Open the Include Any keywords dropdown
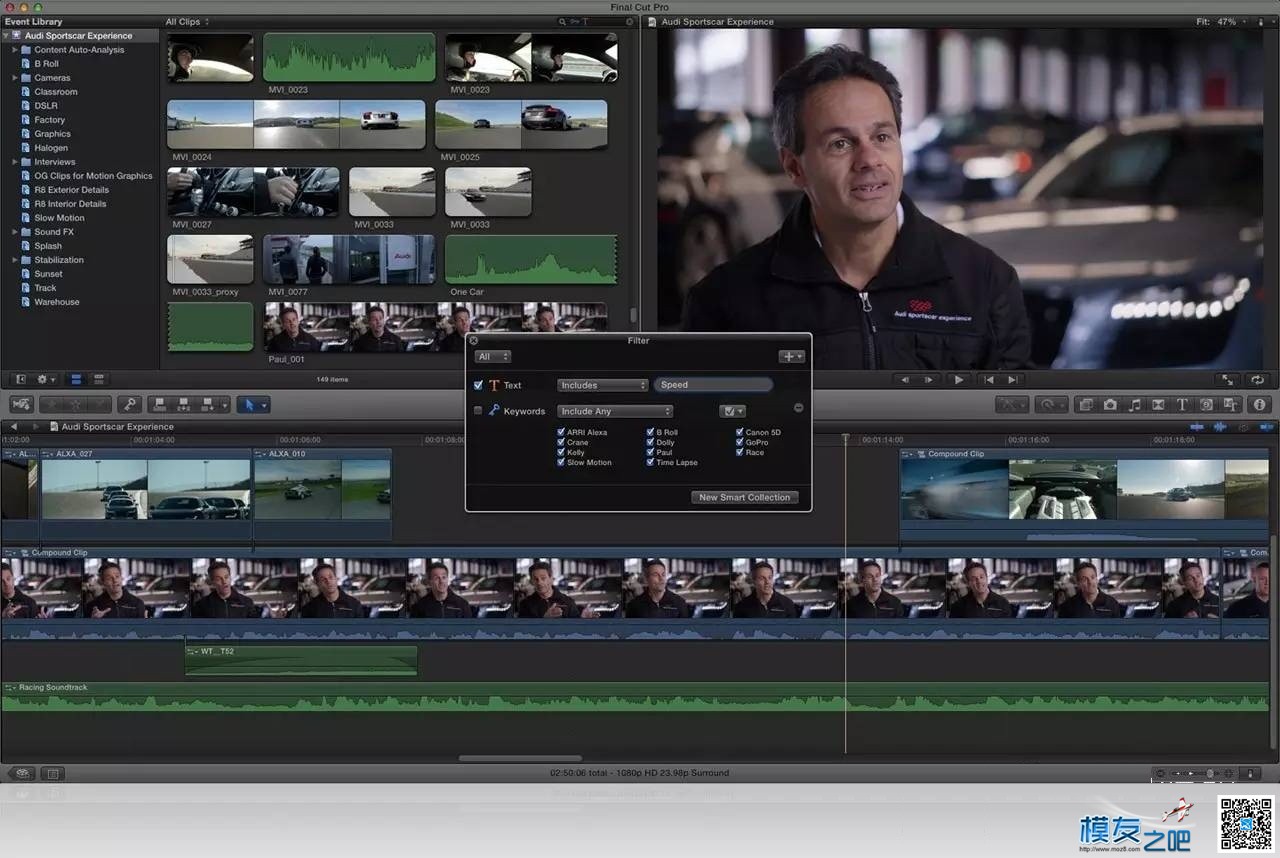Viewport: 1280px width, 858px height. (x=615, y=411)
